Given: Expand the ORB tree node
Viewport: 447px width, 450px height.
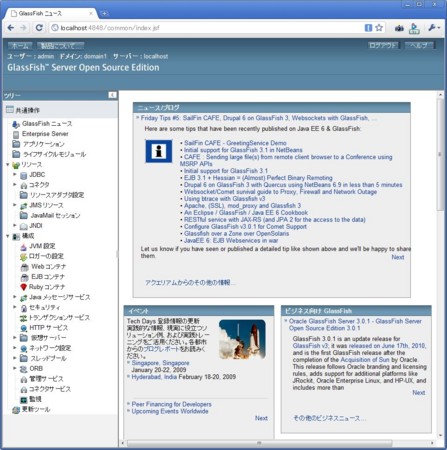Looking at the screenshot, I should pos(15,368).
